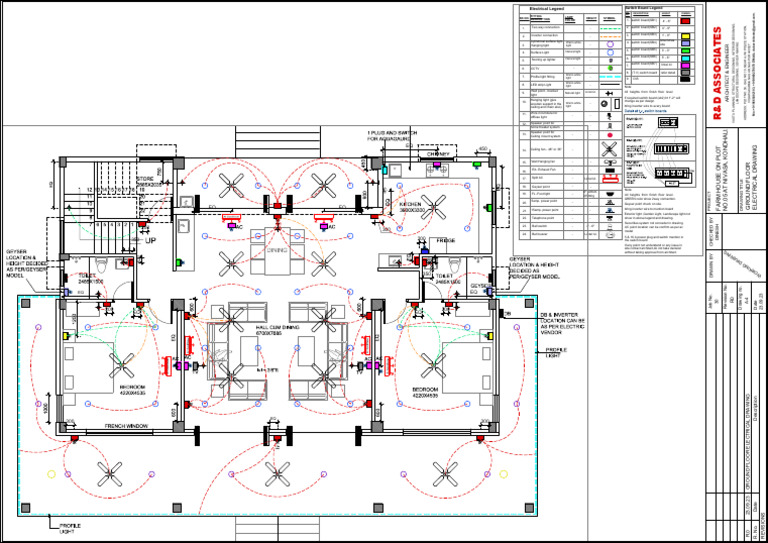The height and width of the screenshot is (543, 768).
Task: Click the red swatch in Switch Board Legend
Action: tap(685, 21)
